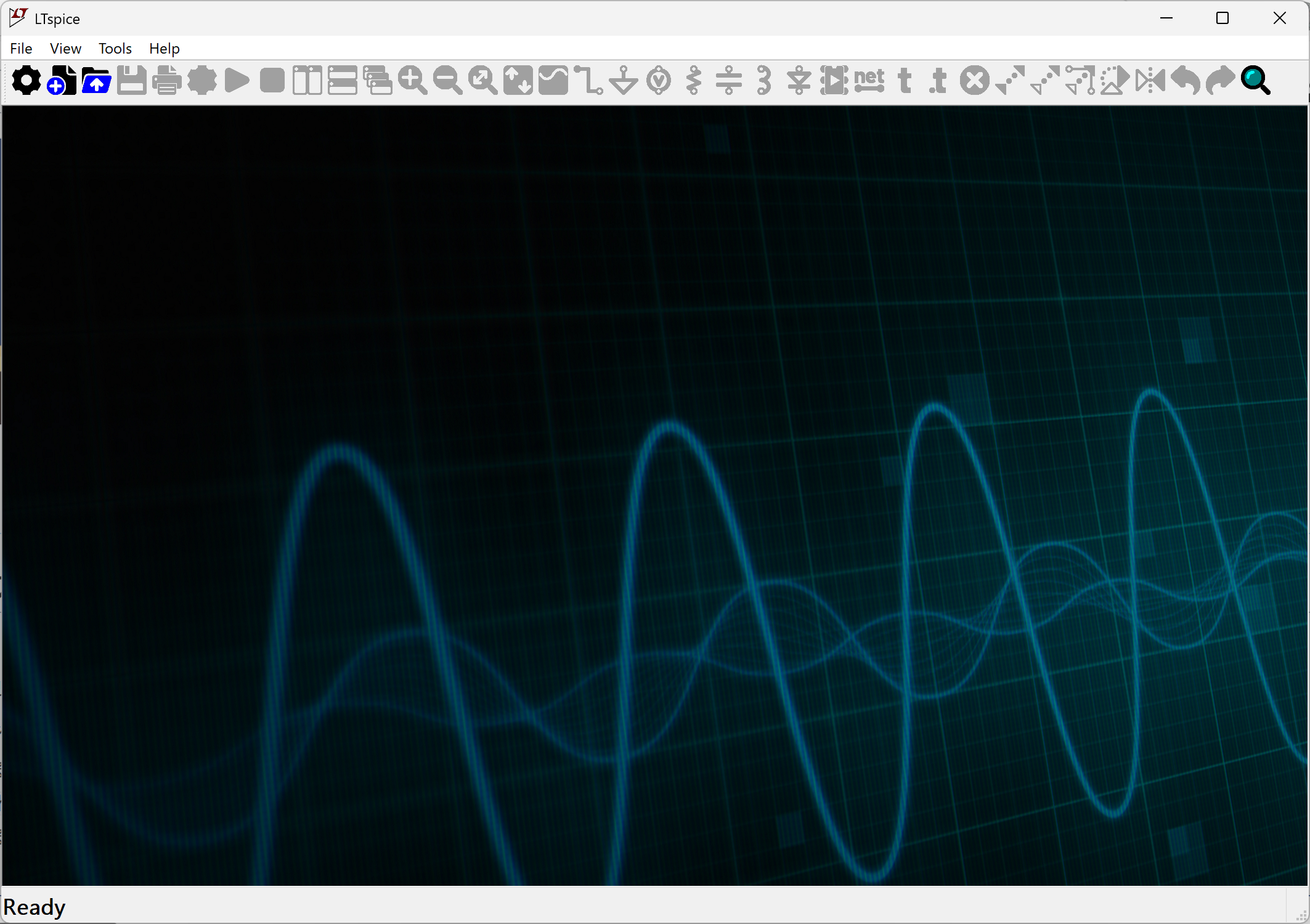The image size is (1310, 924).
Task: Click the Save floppy disk icon
Action: (132, 81)
